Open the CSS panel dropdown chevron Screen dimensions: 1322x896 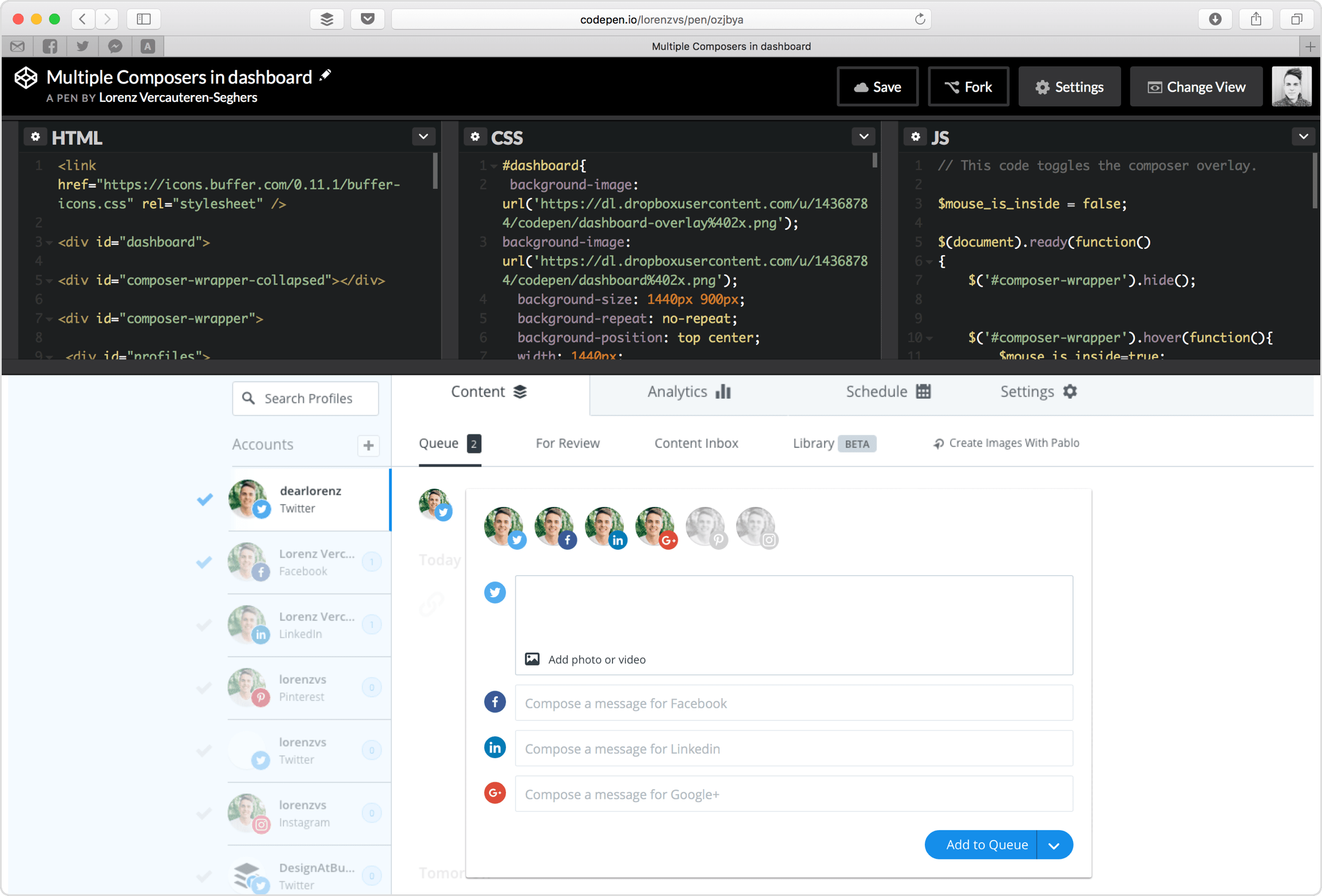pyautogui.click(x=863, y=137)
